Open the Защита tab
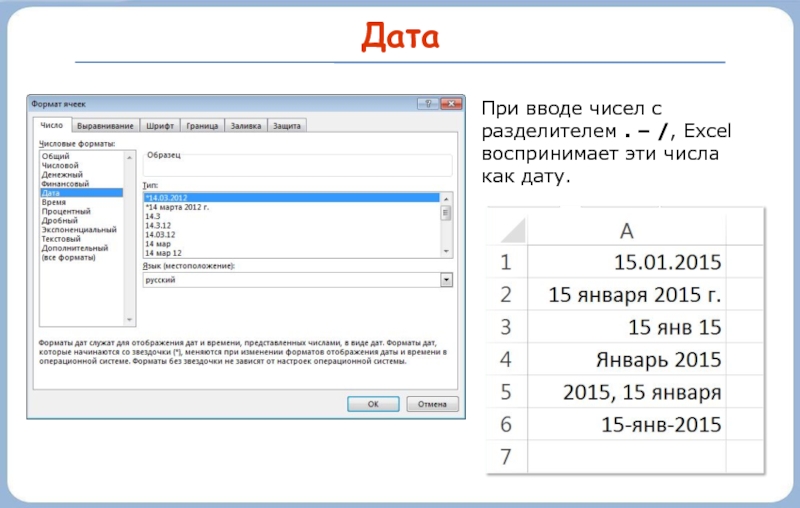 click(x=288, y=126)
